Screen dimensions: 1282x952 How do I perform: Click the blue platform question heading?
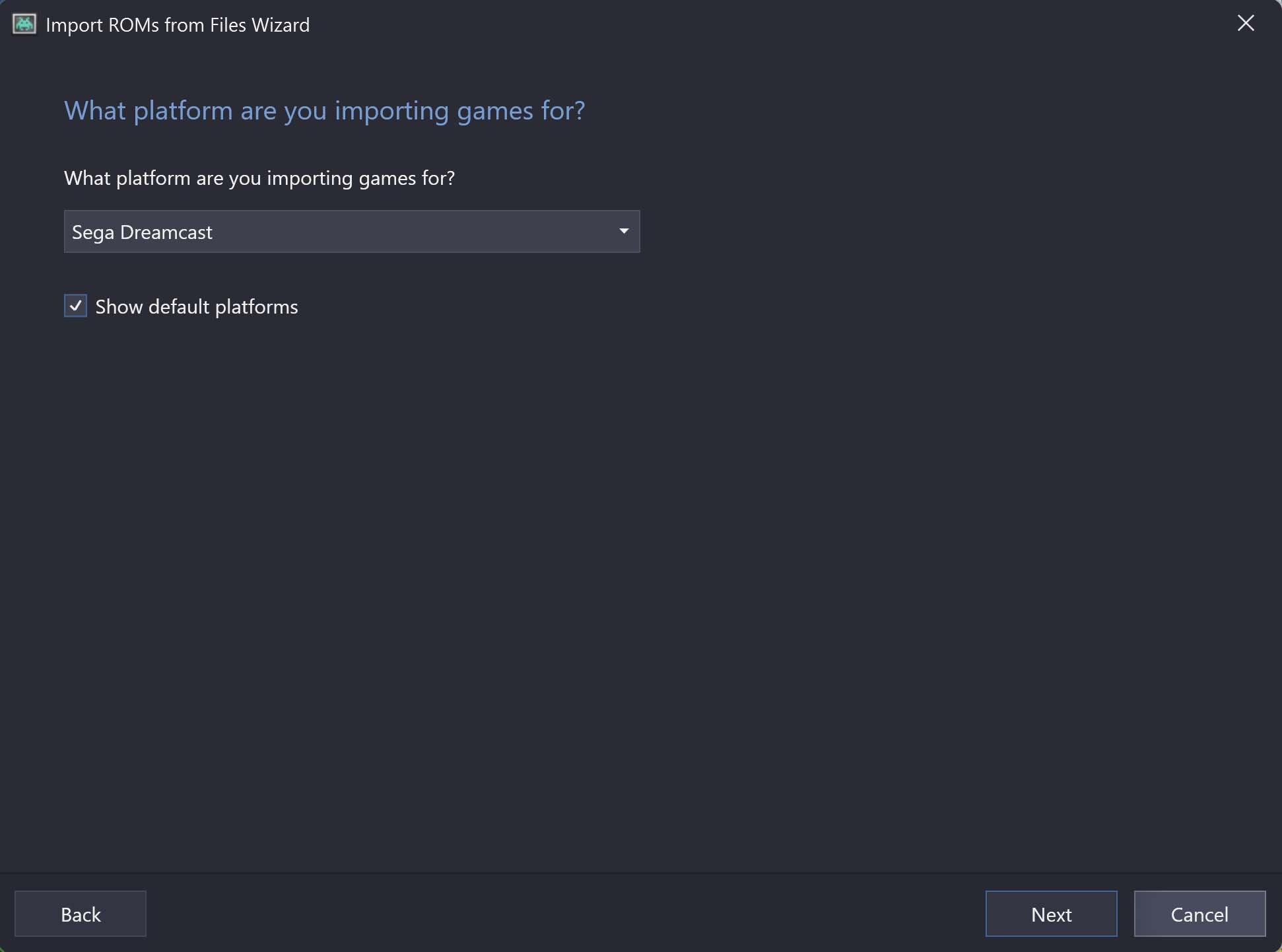click(x=325, y=110)
